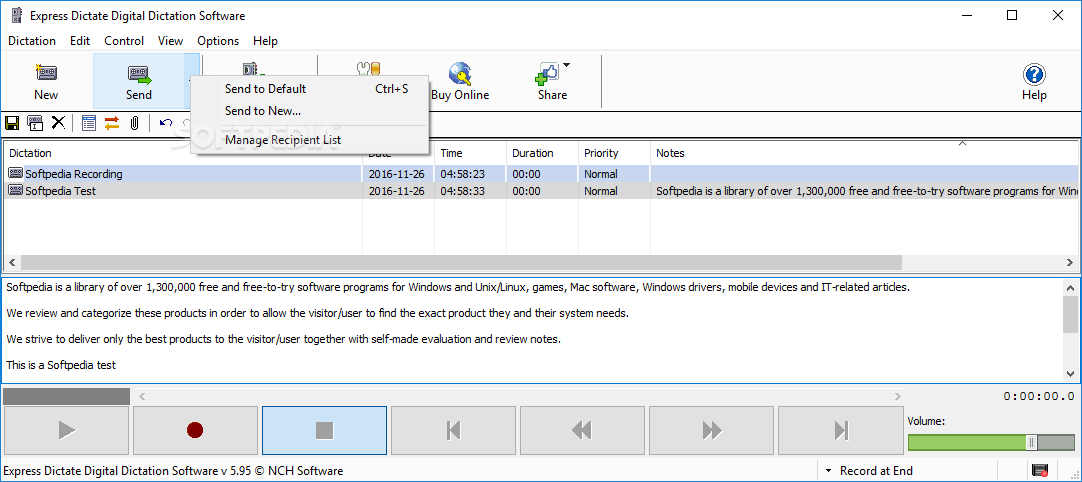Start recording with the red Record button
The height and width of the screenshot is (482, 1082).
point(195,431)
